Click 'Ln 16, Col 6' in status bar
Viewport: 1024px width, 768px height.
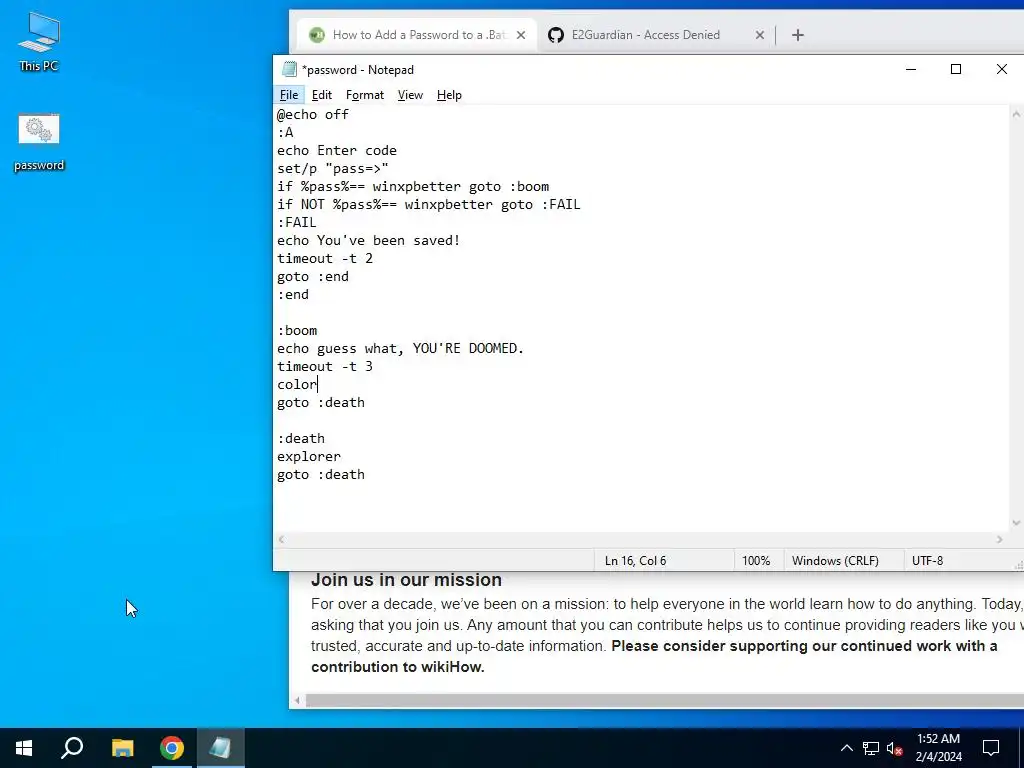(635, 560)
